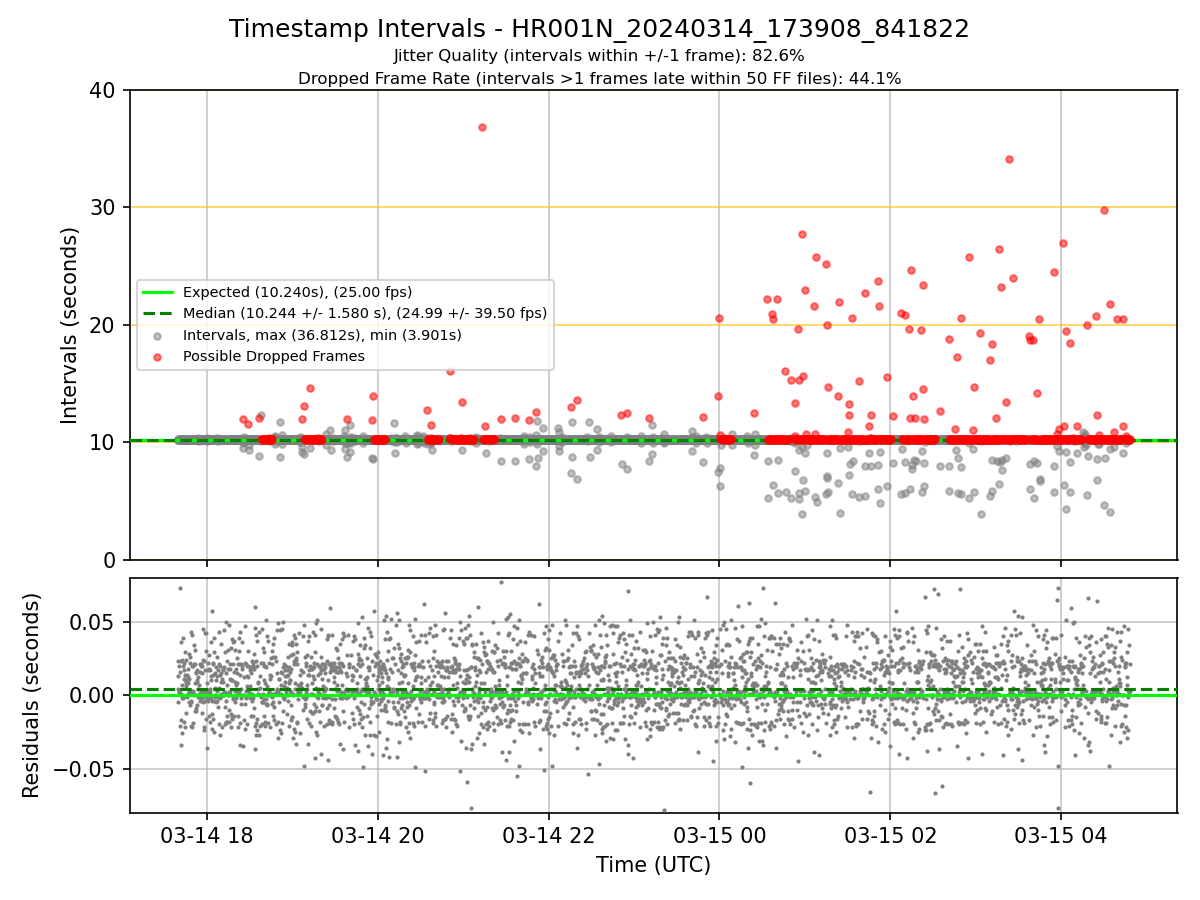Click the 03-15 00 x-axis tick label

(718, 835)
